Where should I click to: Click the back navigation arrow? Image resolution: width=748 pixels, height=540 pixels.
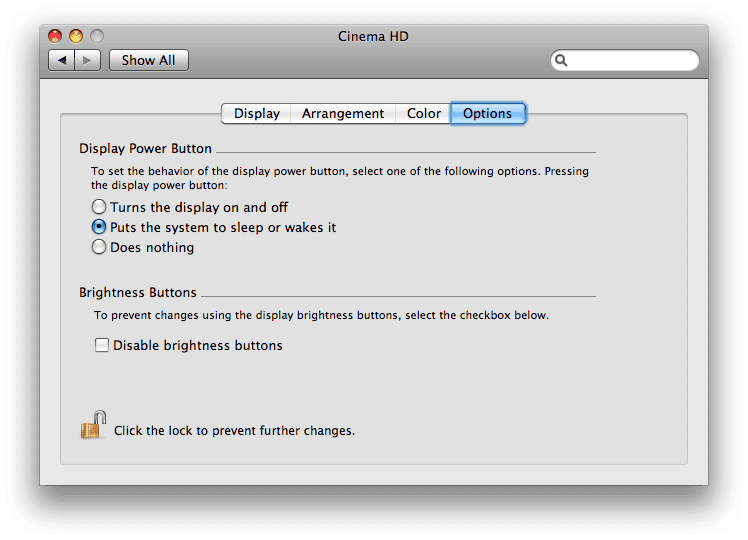pos(62,60)
